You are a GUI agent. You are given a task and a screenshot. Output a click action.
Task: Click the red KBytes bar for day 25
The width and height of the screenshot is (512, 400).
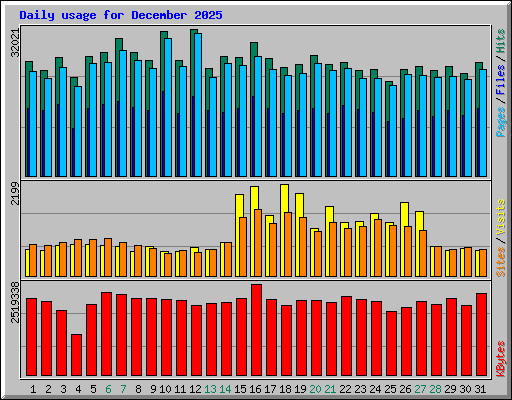[391, 343]
